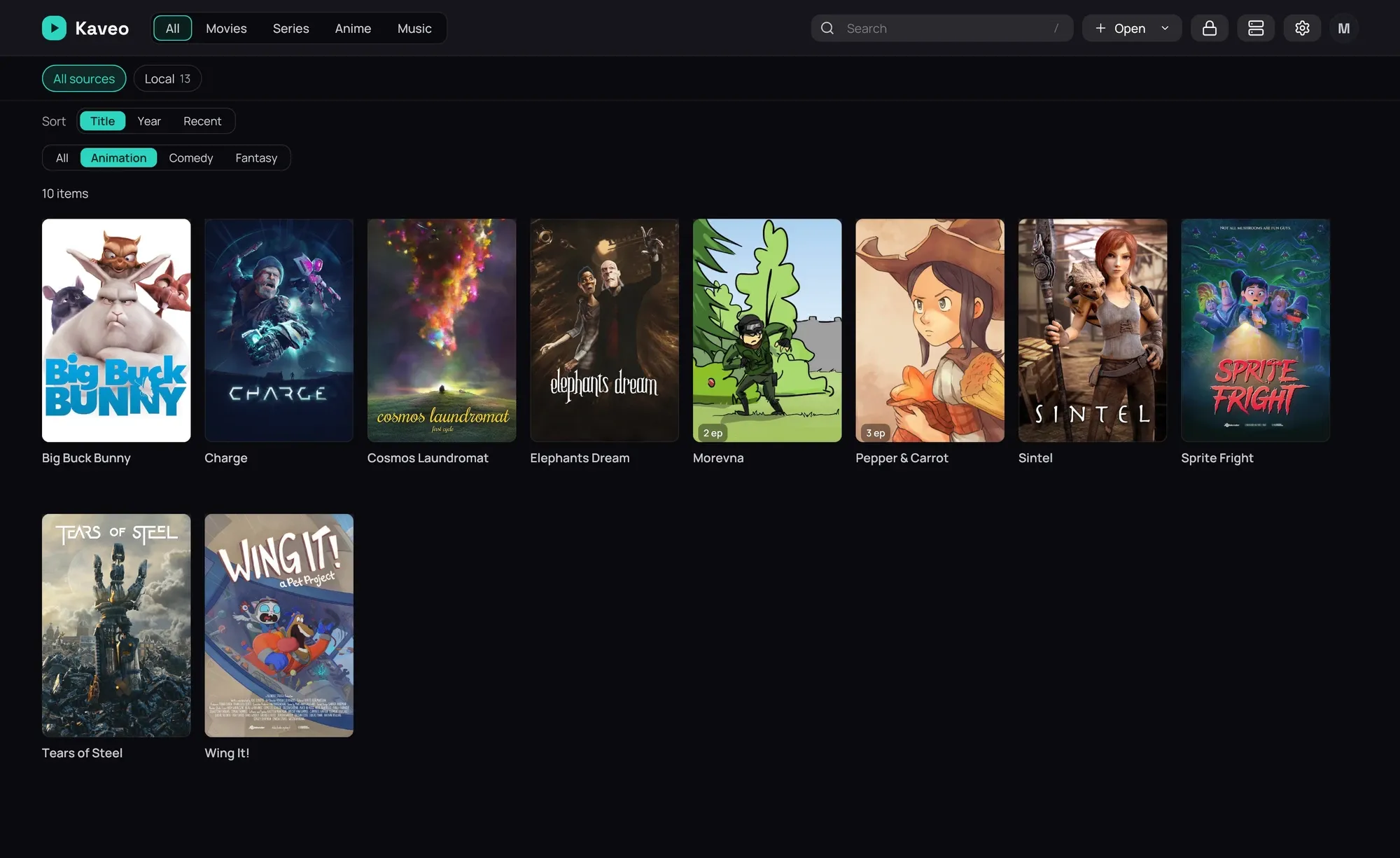The height and width of the screenshot is (858, 1400).
Task: Open the Sprite Fright poster
Action: pos(1255,330)
